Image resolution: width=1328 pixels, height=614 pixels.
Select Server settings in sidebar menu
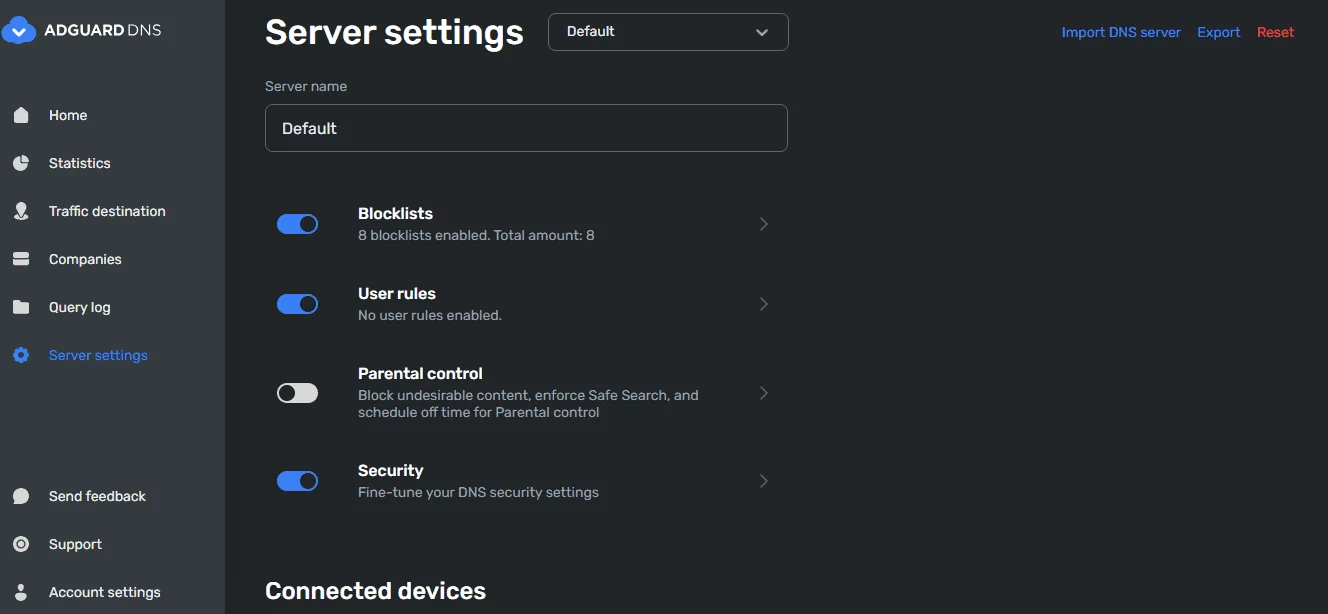98,355
